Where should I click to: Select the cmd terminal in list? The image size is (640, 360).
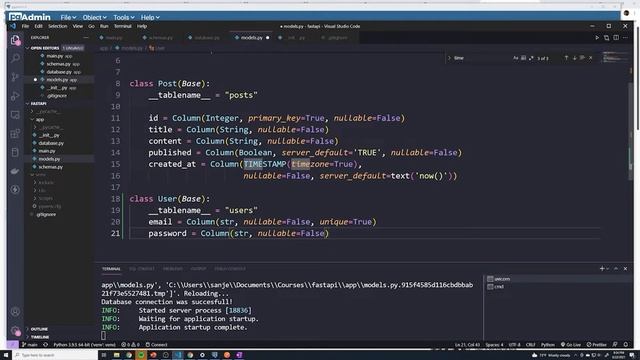(557, 287)
